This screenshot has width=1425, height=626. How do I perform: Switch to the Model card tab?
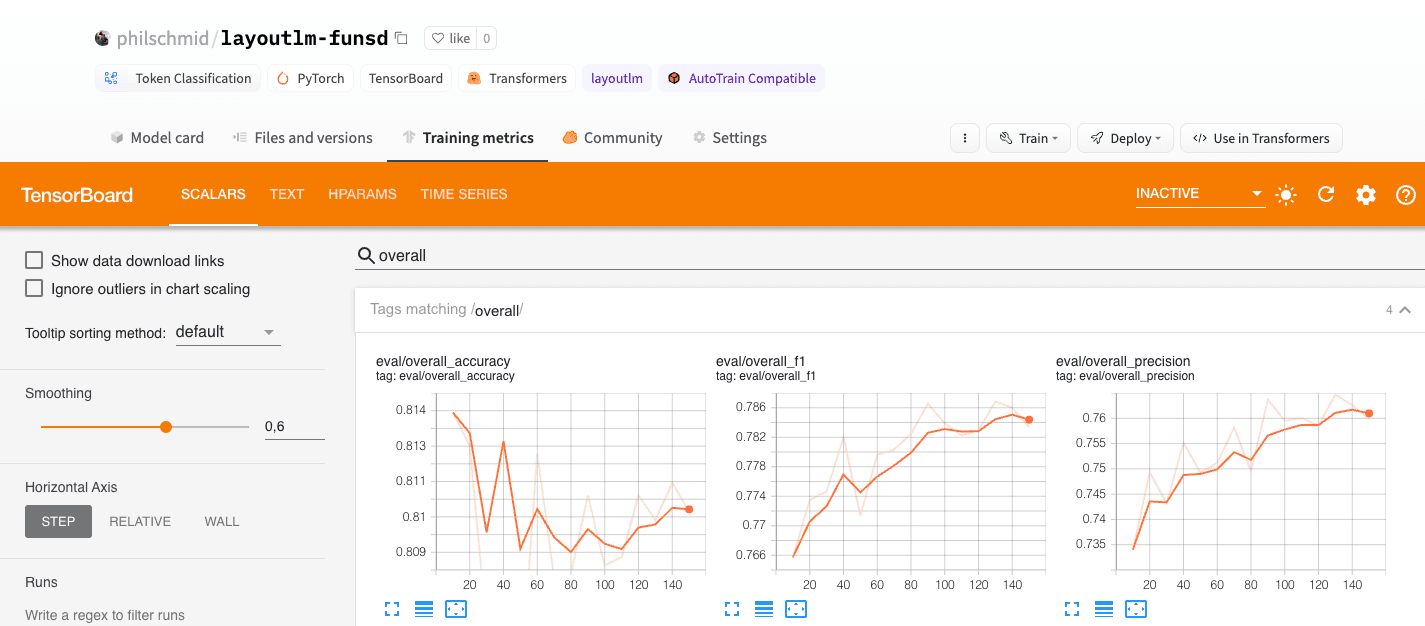[x=157, y=138]
